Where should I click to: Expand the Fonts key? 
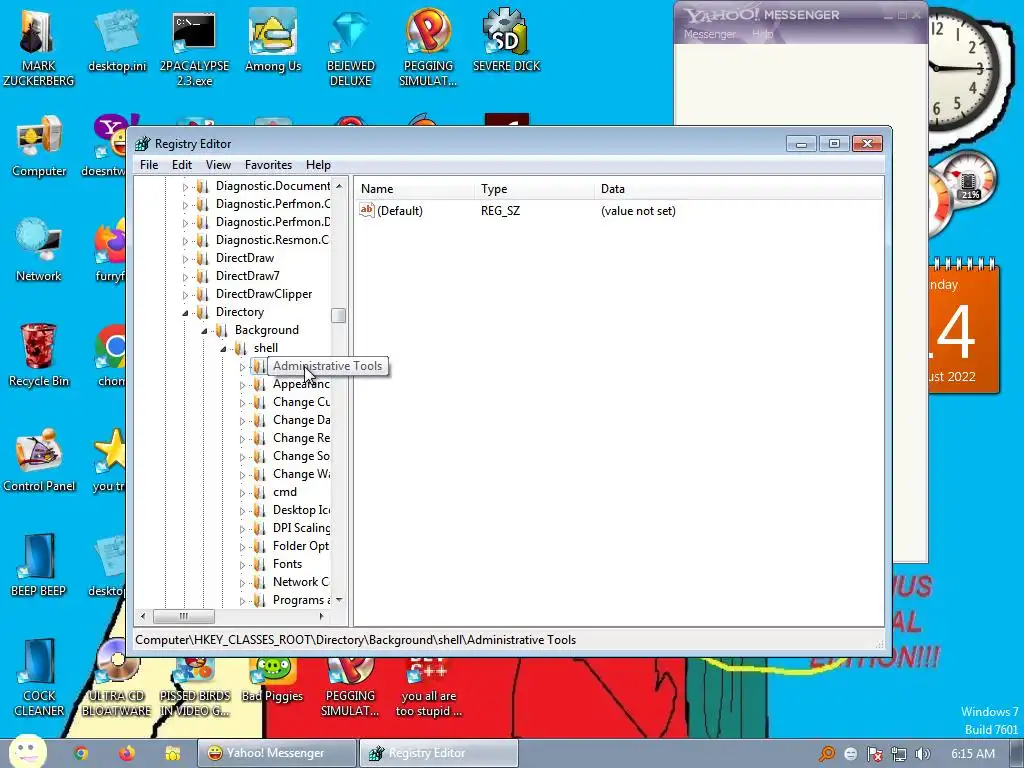click(x=242, y=565)
